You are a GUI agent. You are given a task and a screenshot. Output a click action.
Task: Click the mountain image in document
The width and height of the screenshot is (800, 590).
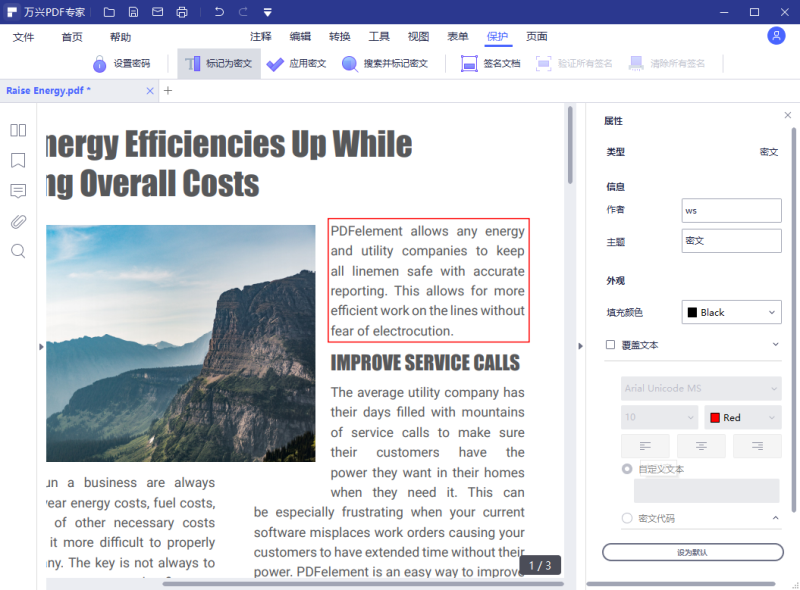click(x=181, y=343)
